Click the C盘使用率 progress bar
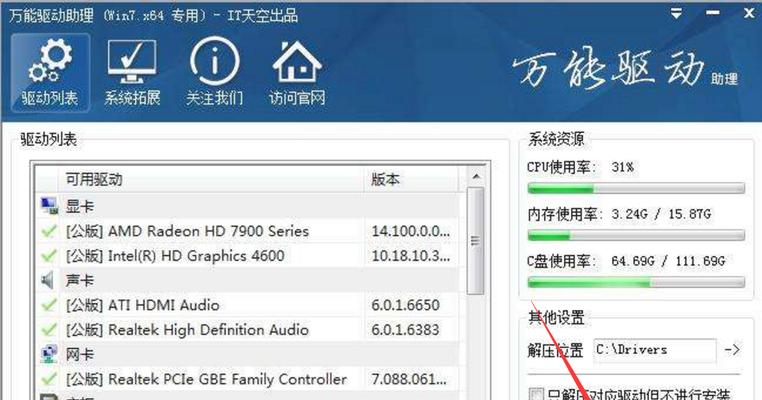This screenshot has height=400, width=762. point(636,282)
